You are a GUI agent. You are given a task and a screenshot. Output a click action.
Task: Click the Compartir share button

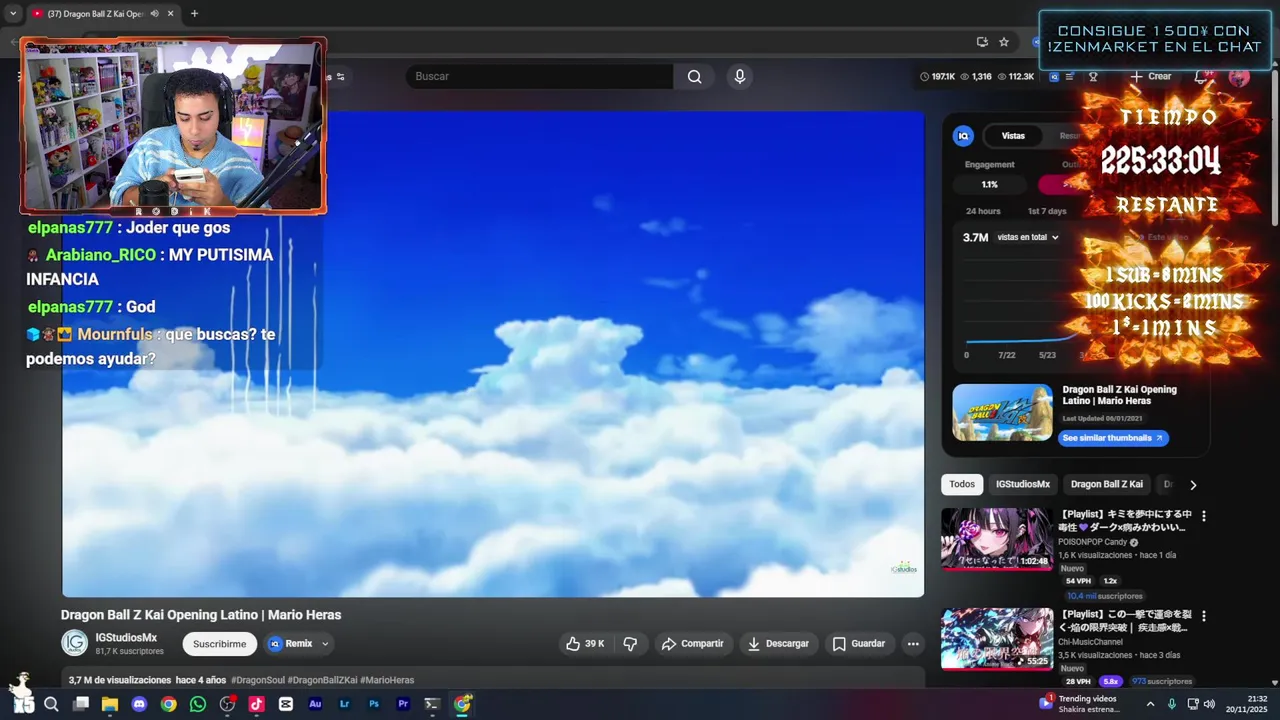tap(693, 644)
